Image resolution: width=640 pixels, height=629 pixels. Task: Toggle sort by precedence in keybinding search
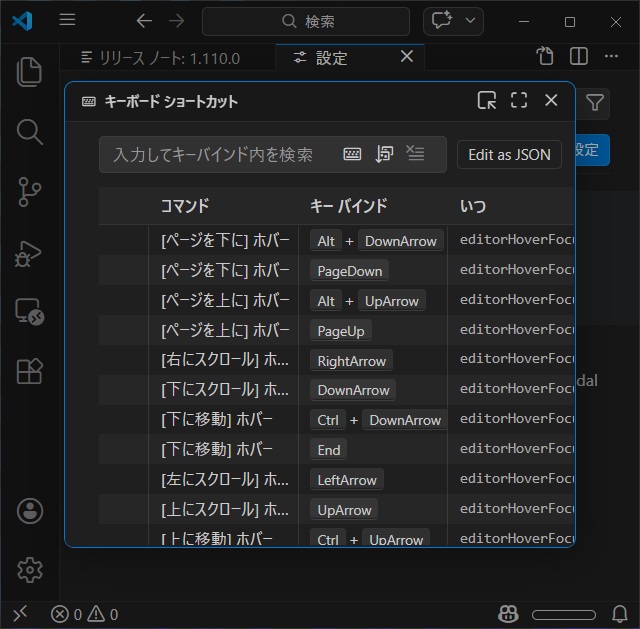[384, 154]
